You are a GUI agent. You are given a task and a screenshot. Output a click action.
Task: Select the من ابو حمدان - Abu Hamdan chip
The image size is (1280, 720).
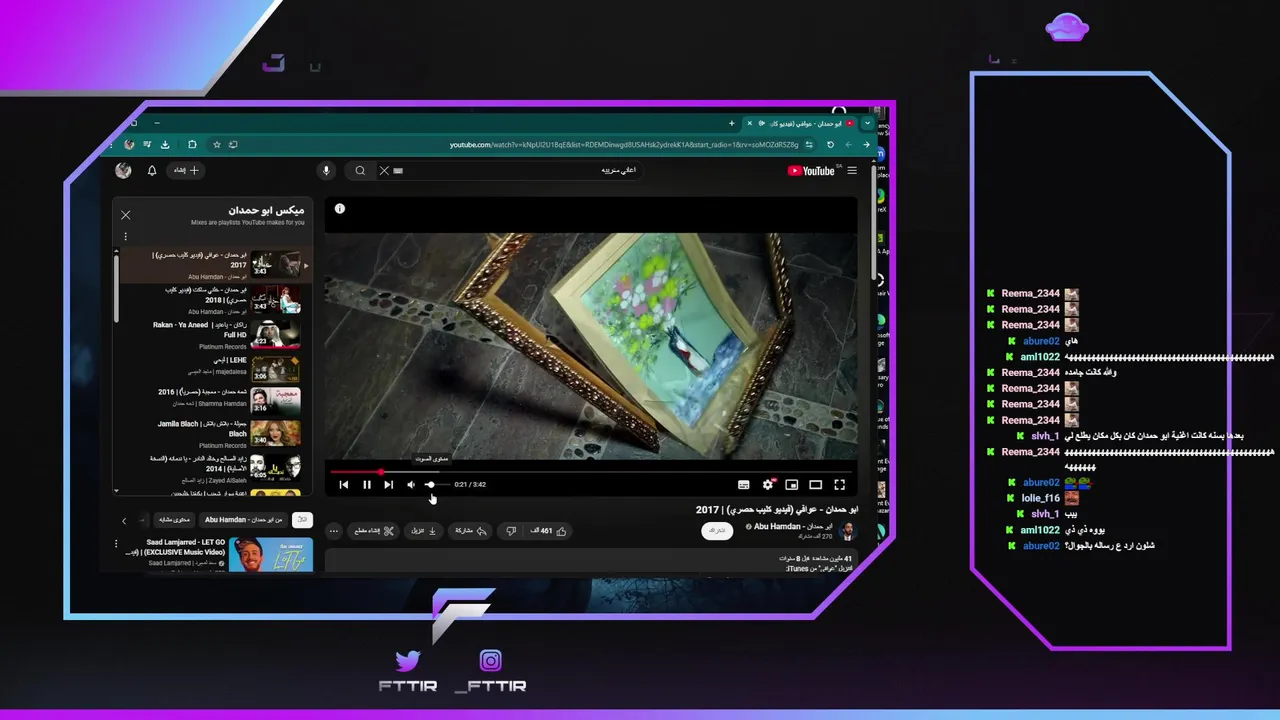tap(244, 520)
